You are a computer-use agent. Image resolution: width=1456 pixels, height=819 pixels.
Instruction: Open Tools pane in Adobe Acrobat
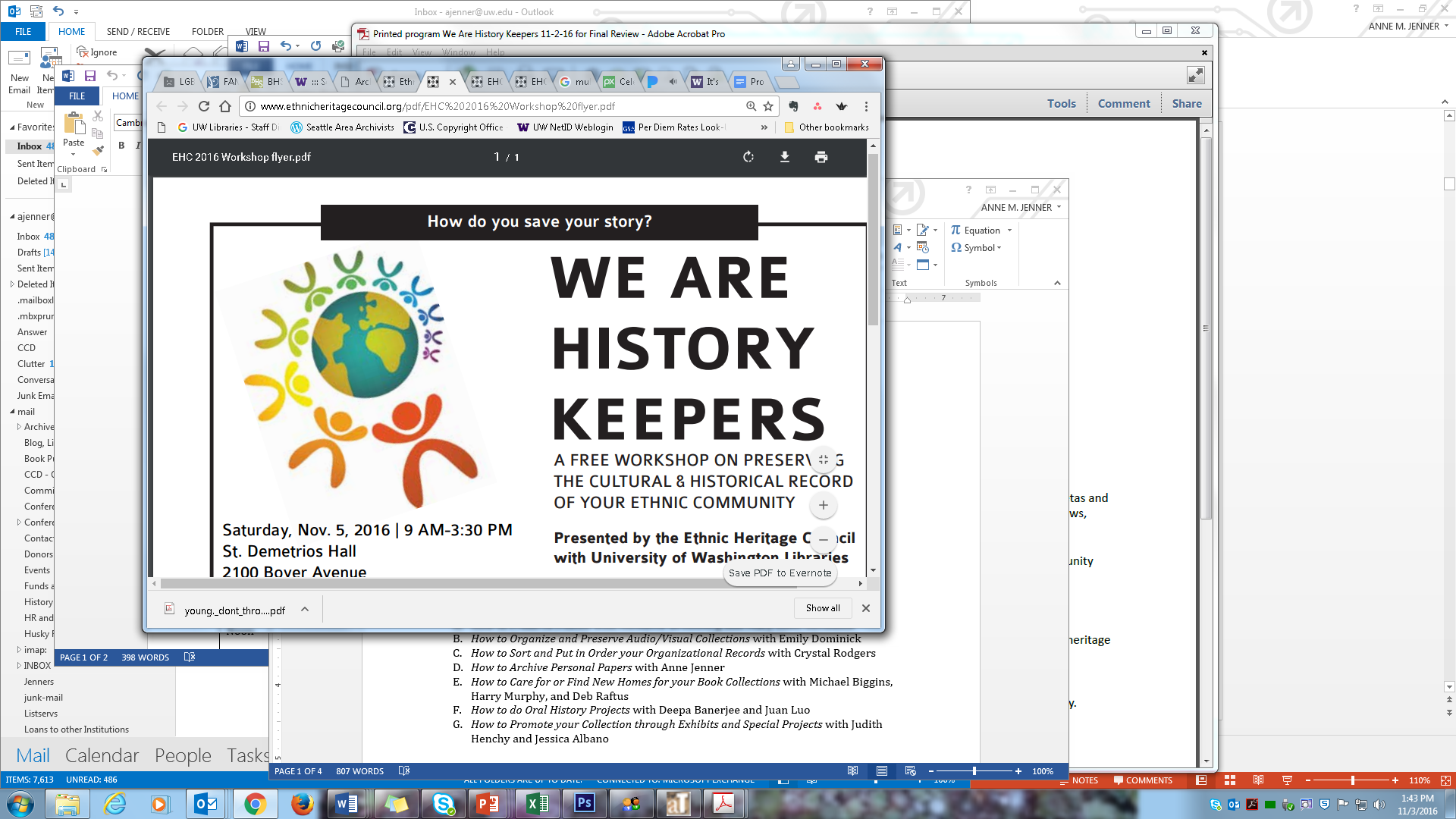click(1062, 104)
